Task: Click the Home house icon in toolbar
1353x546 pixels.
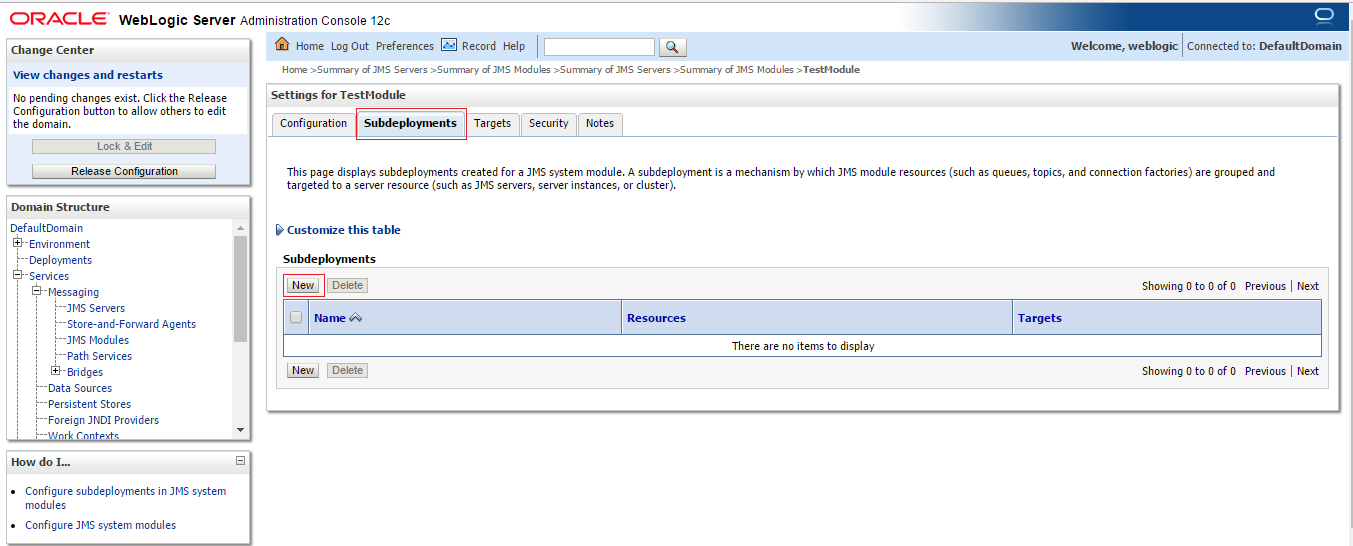Action: [282, 45]
